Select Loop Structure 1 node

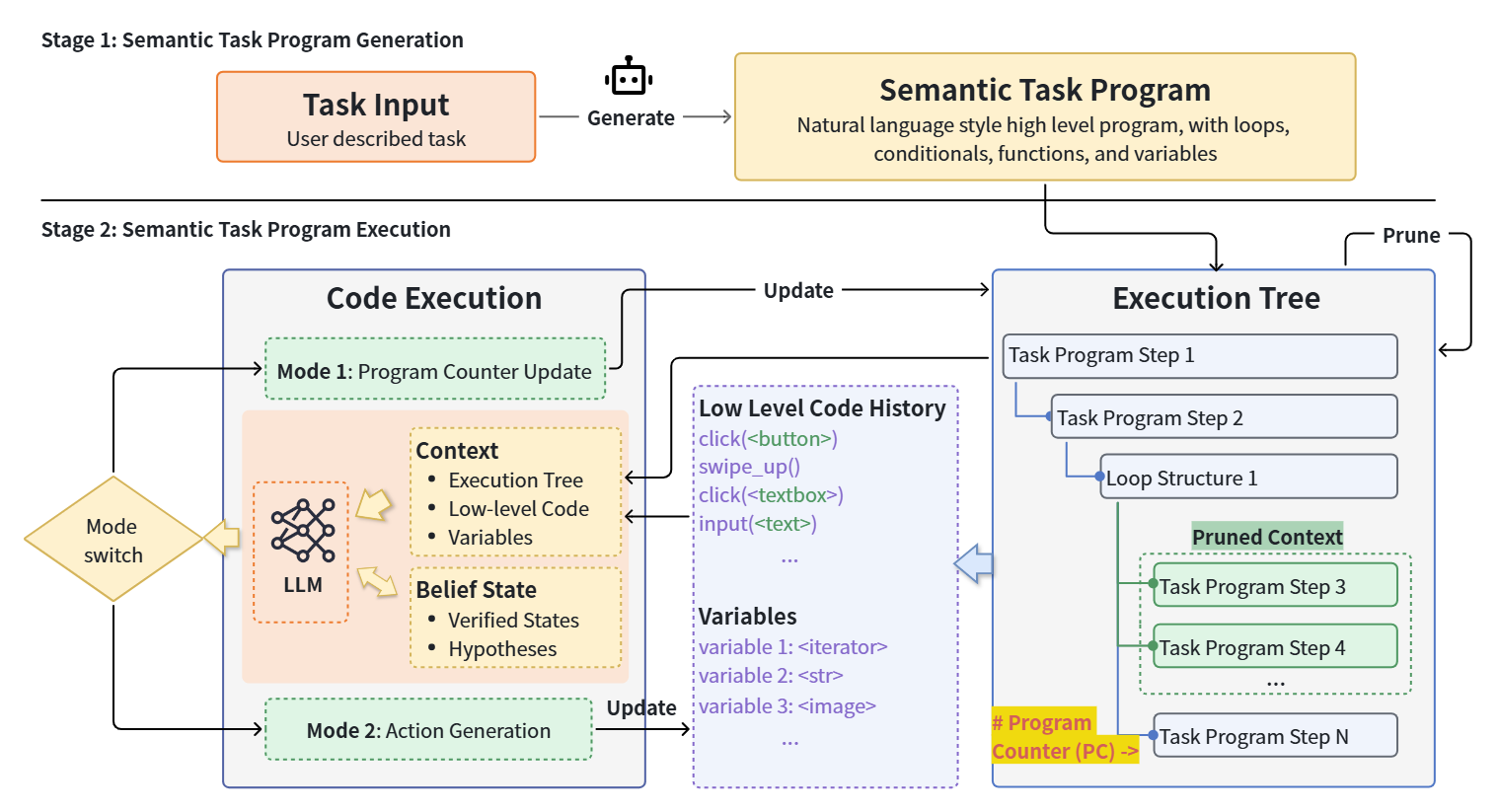[1248, 477]
